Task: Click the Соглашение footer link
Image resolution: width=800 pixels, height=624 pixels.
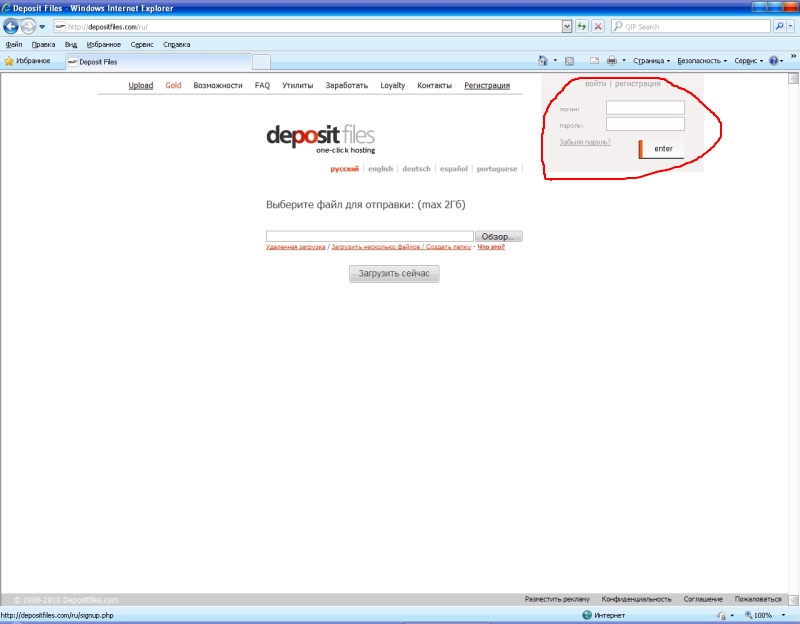Action: coord(703,599)
